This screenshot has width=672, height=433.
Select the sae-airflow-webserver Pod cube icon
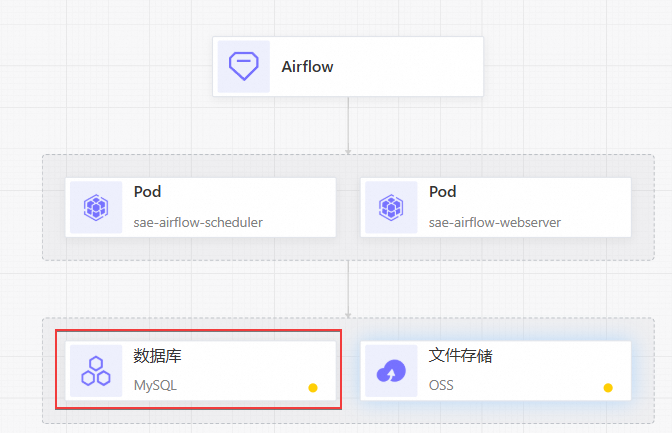point(391,207)
